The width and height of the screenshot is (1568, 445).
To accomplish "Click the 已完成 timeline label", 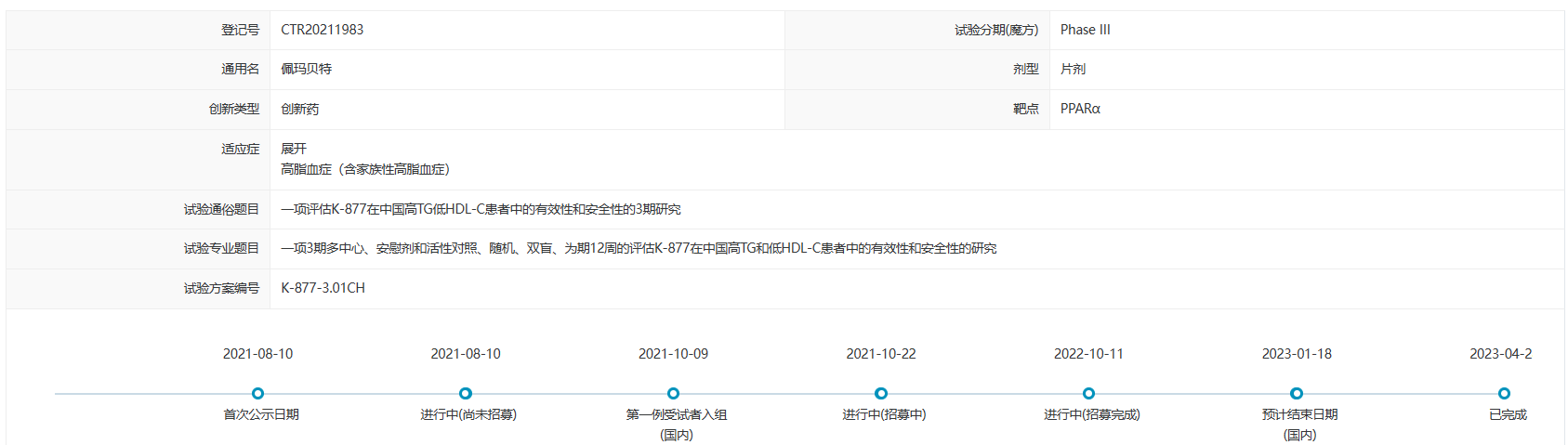I will coord(1508,414).
